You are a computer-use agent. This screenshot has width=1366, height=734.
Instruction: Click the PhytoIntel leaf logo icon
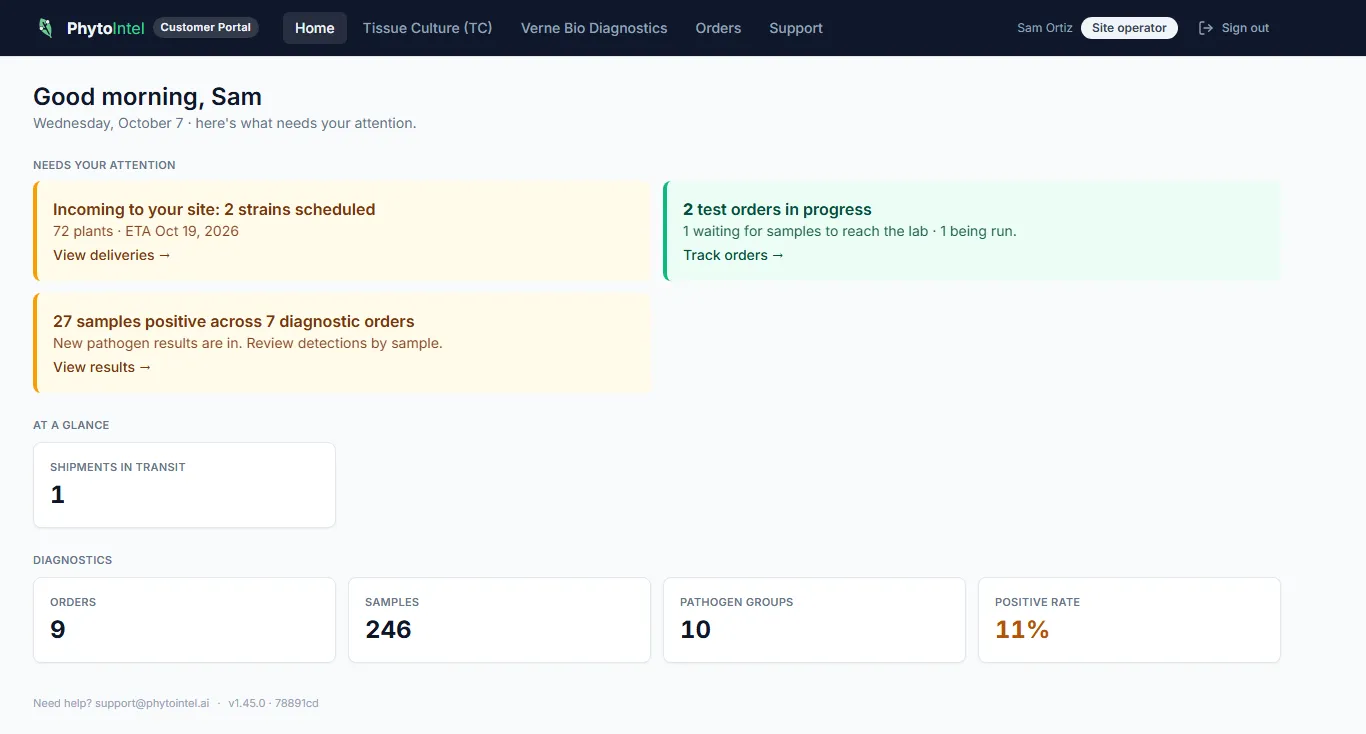point(45,28)
